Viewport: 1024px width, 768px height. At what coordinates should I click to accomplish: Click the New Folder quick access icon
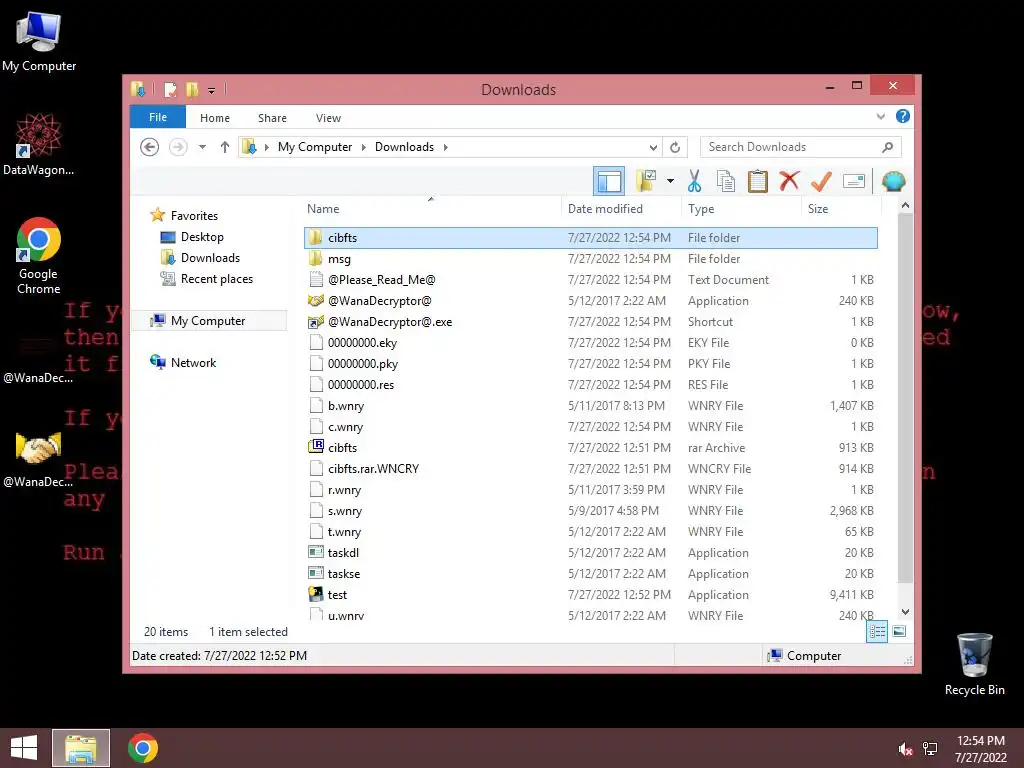tap(192, 89)
